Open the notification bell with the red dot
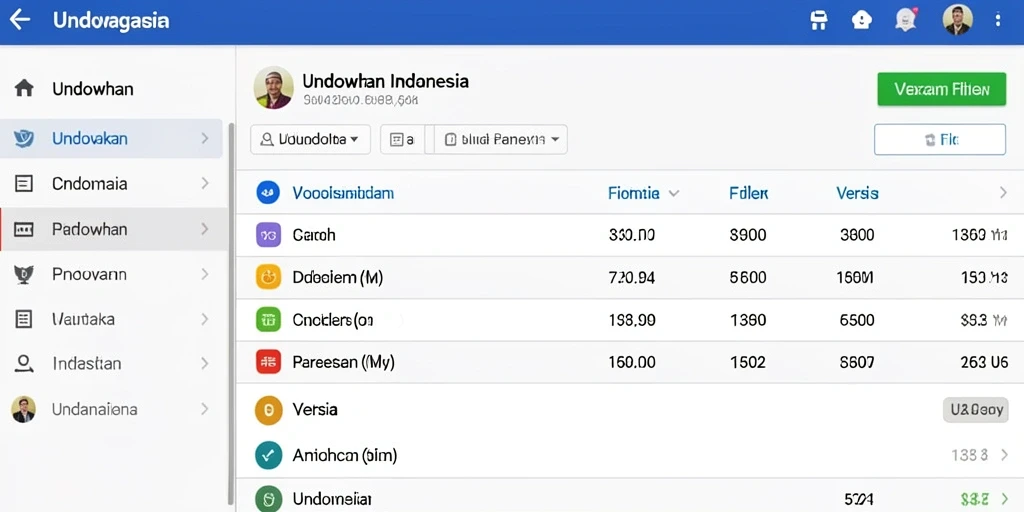 pyautogui.click(x=904, y=20)
